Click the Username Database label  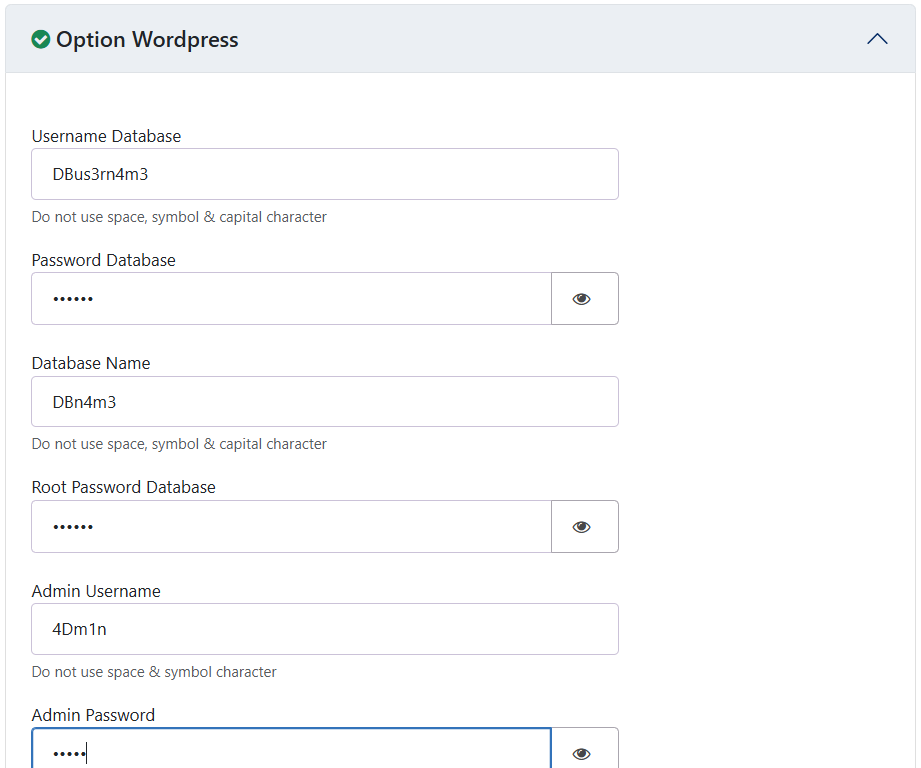[x=106, y=136]
